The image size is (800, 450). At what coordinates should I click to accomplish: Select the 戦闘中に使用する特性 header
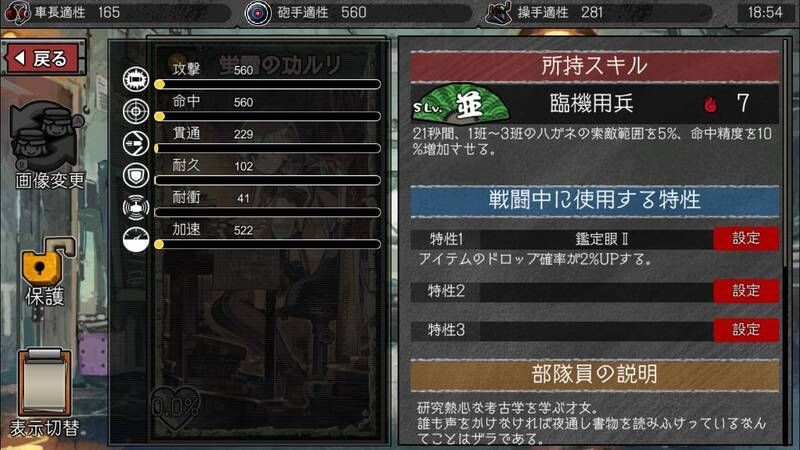coord(594,201)
